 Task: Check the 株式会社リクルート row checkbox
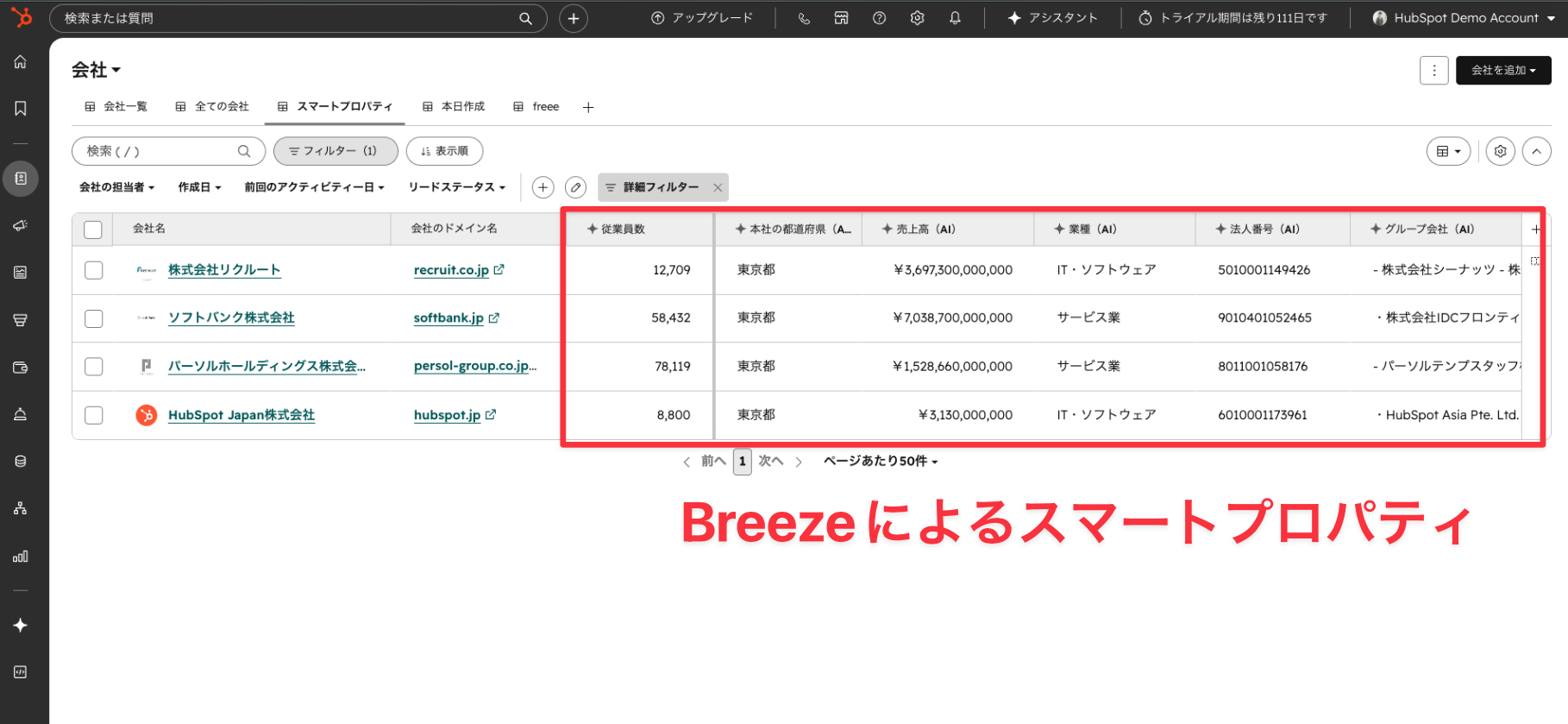tap(94, 270)
